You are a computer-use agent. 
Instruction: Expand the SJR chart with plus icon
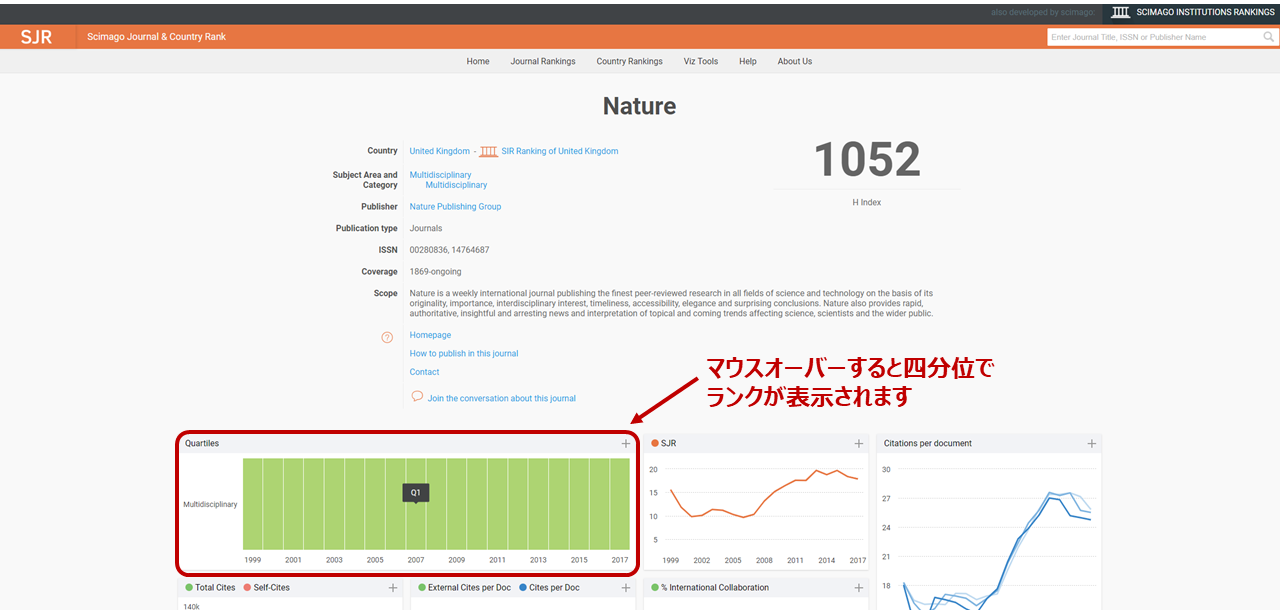pos(858,443)
